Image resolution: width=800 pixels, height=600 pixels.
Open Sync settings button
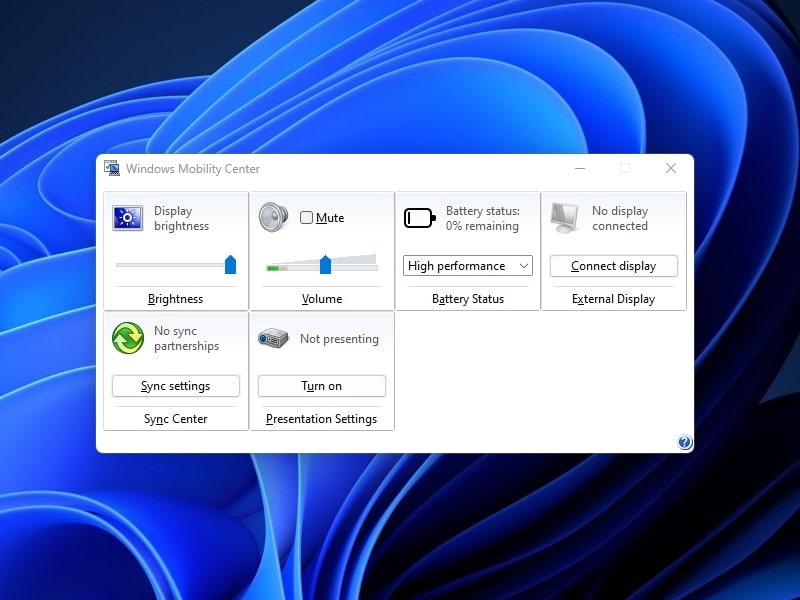click(176, 386)
